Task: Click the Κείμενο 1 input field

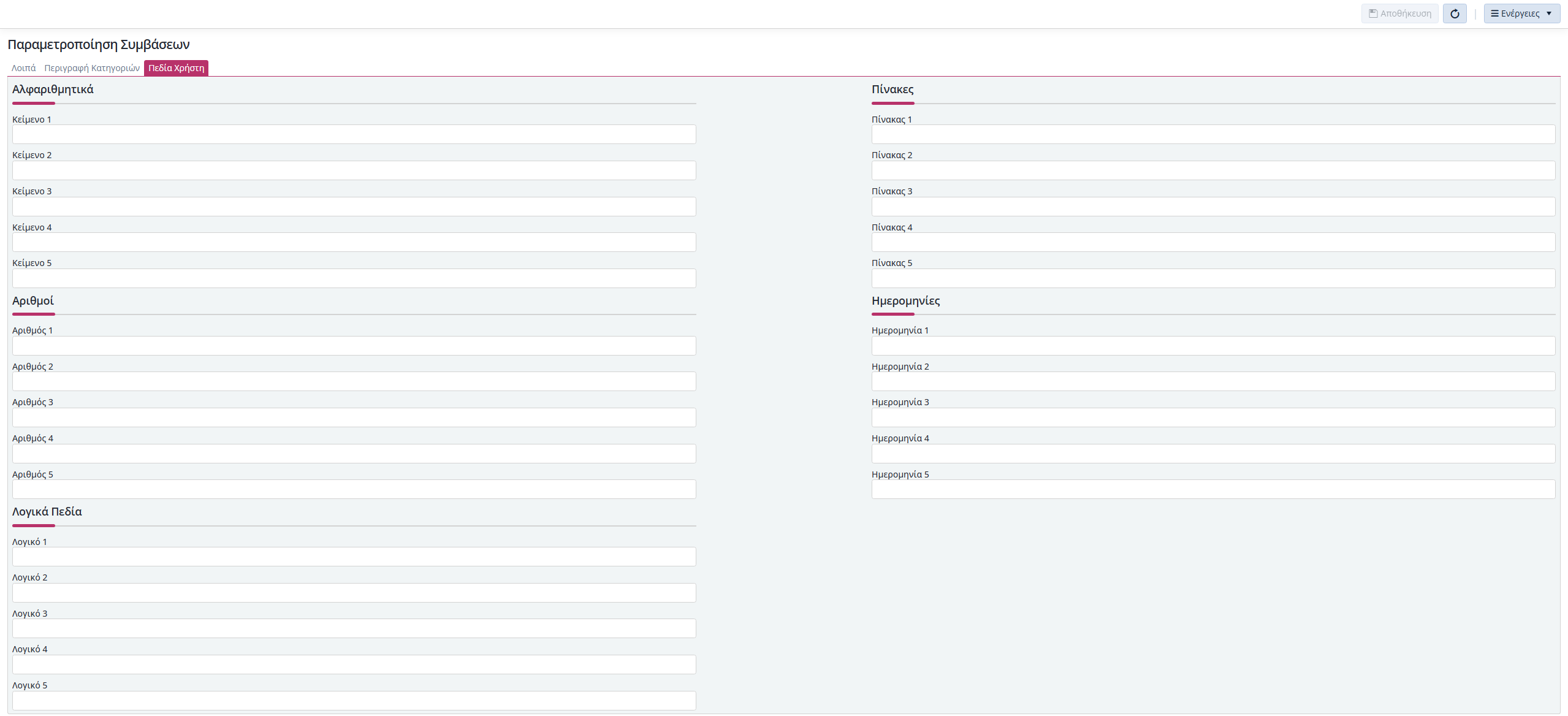Action: [x=354, y=134]
